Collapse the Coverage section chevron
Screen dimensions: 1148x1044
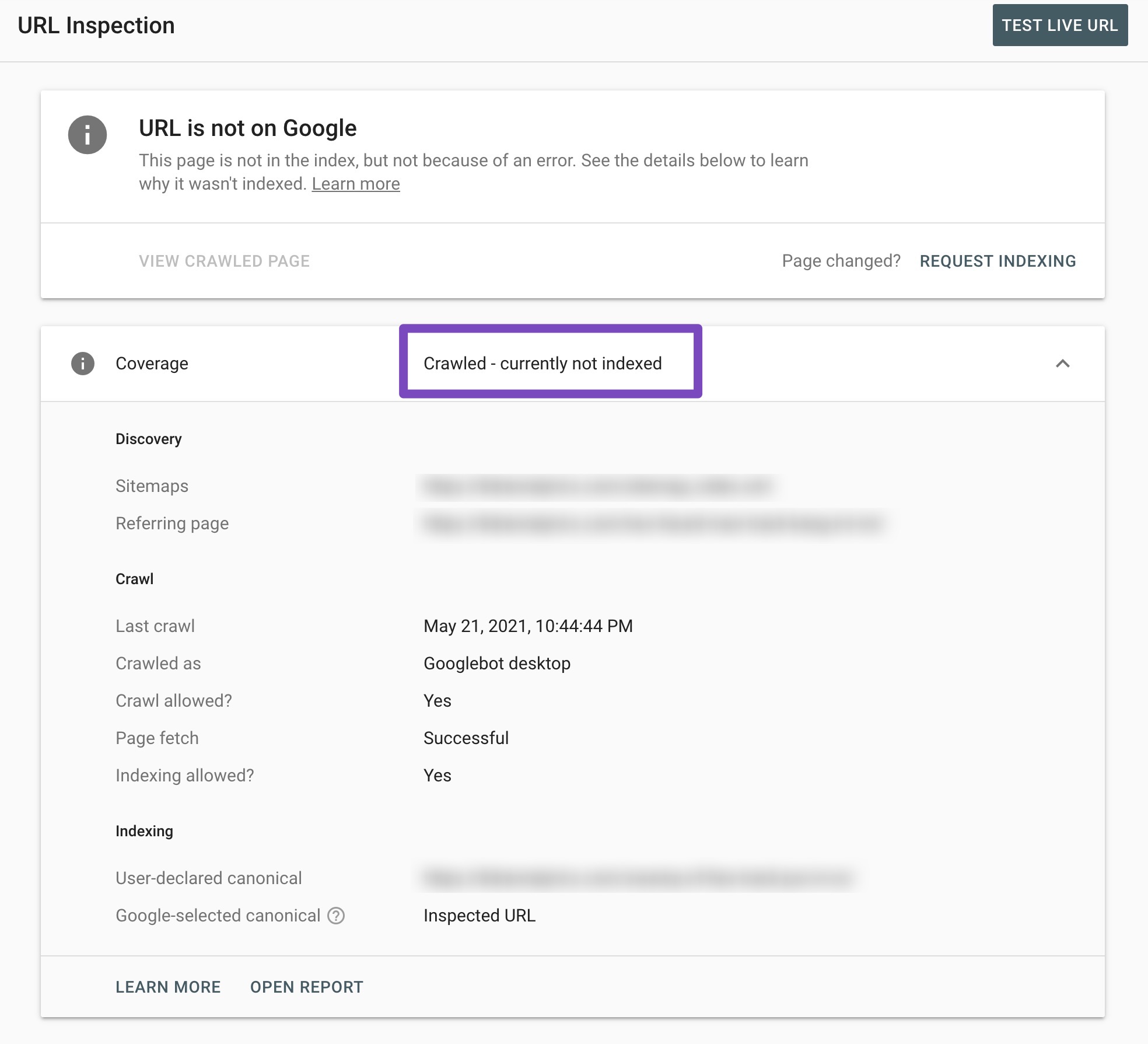click(1062, 364)
